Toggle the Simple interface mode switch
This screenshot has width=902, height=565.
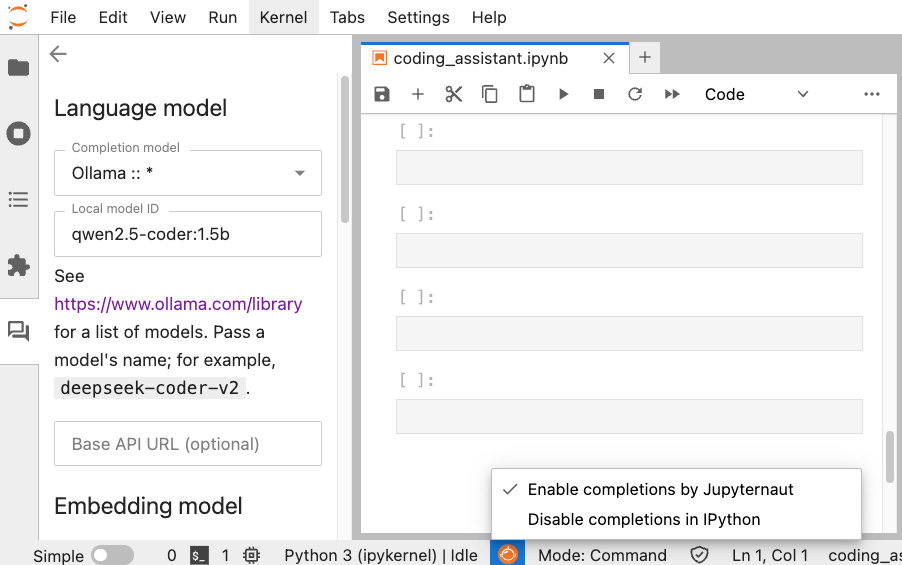point(112,555)
